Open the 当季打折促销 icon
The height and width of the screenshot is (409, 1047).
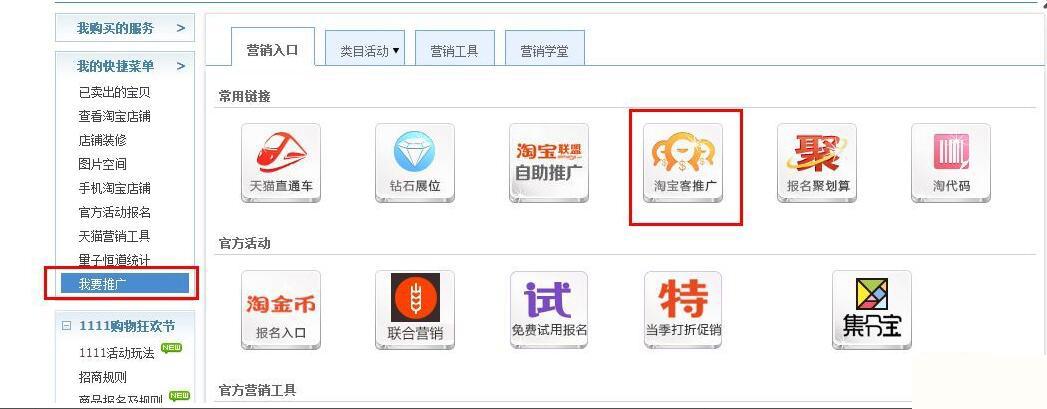[x=682, y=310]
